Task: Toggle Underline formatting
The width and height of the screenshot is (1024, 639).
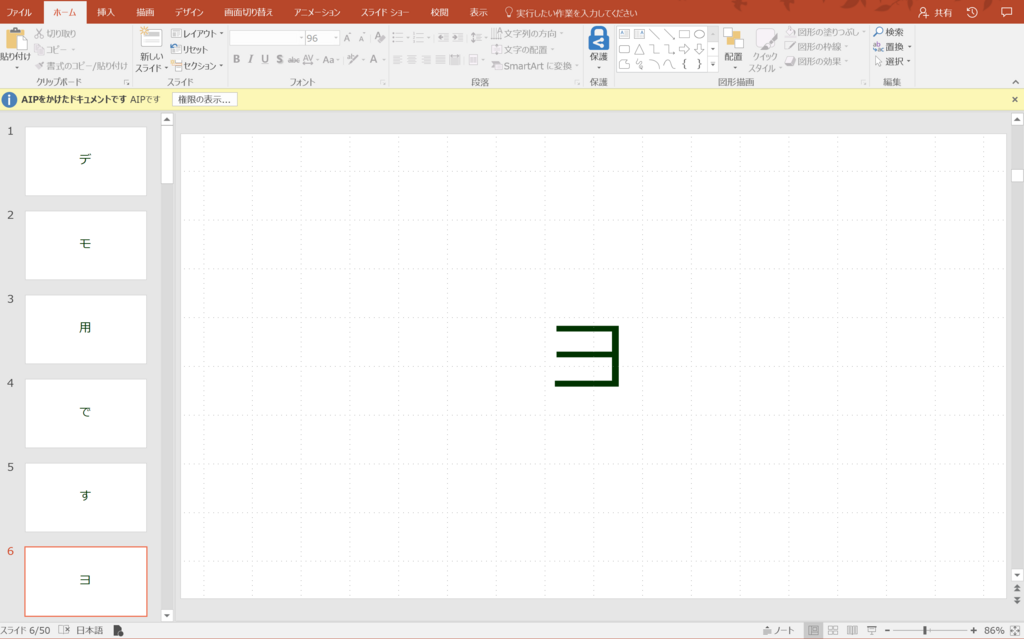Action: 265,59
